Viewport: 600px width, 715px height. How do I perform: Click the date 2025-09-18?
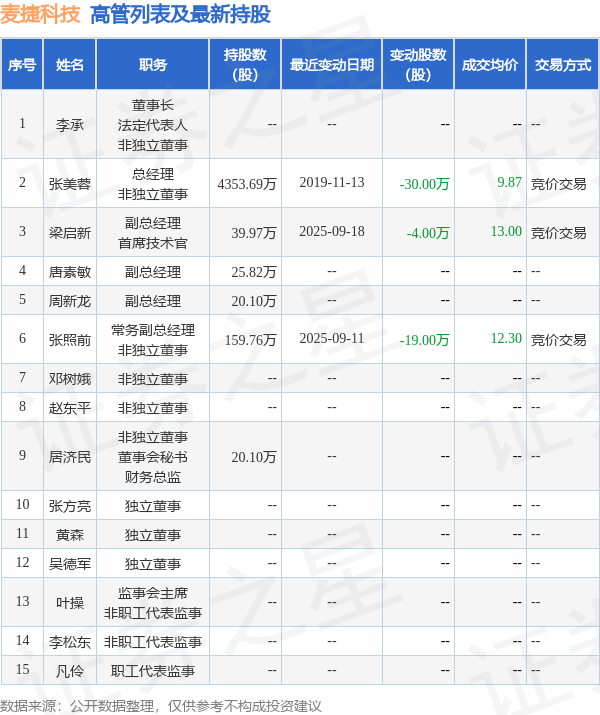point(332,232)
